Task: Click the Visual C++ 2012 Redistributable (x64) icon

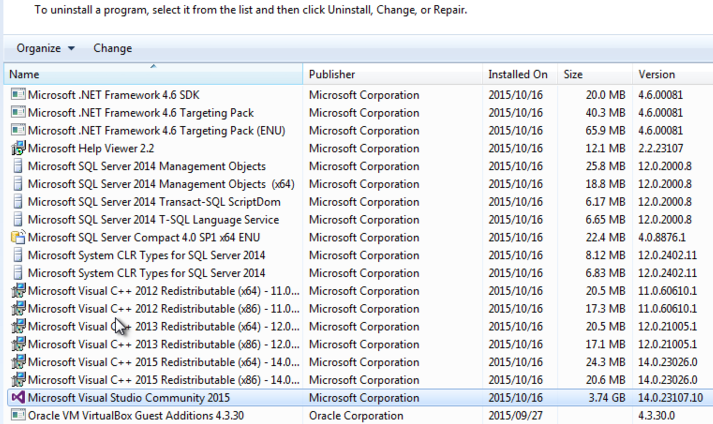Action: coord(17,291)
